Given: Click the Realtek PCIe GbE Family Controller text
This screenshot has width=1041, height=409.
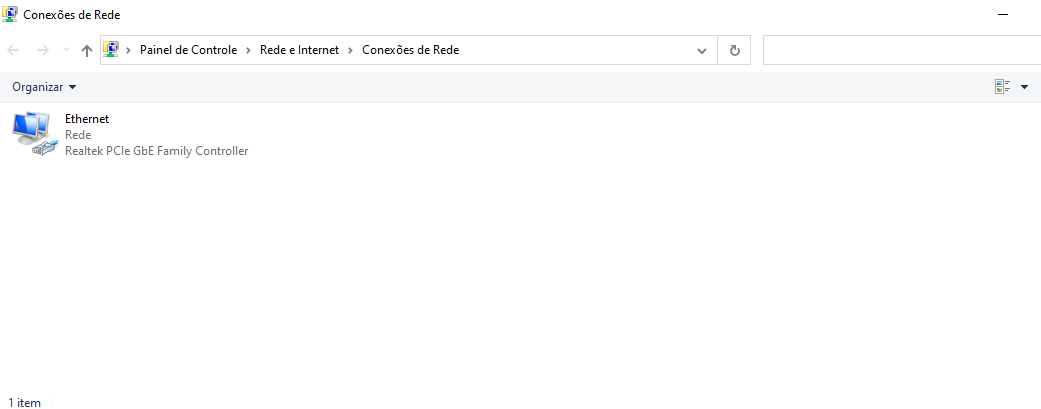Looking at the screenshot, I should pos(157,151).
